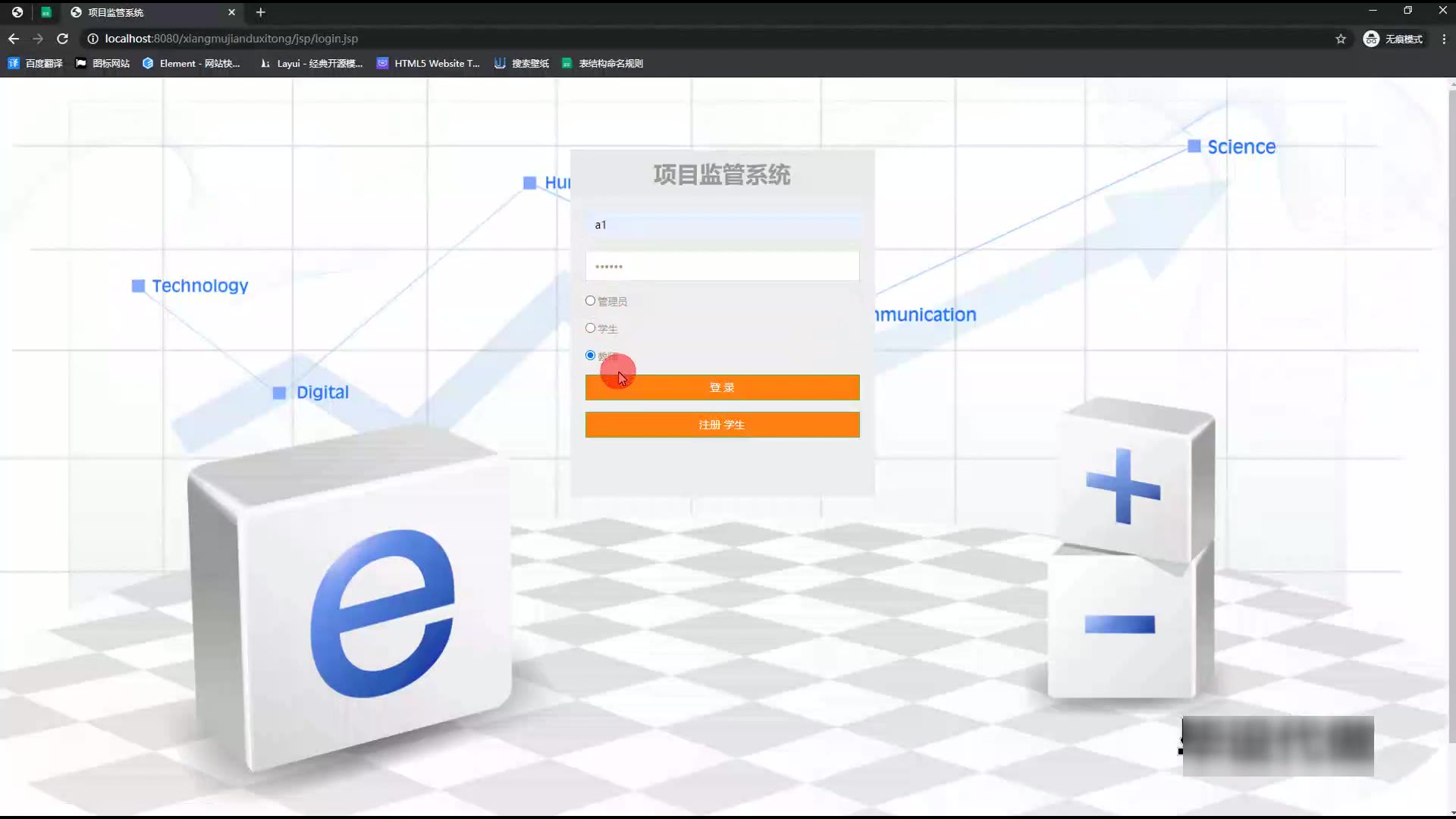Open the Layui bookmark

(311, 64)
